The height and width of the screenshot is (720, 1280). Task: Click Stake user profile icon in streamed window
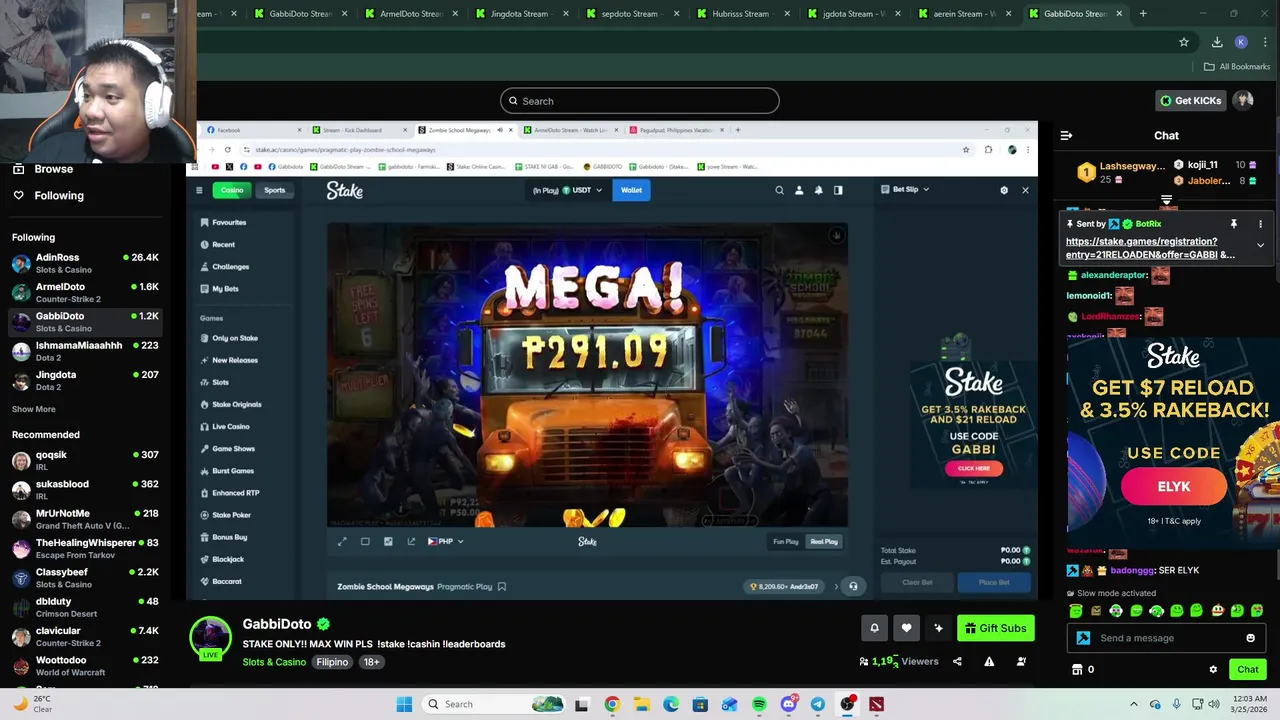pos(798,190)
